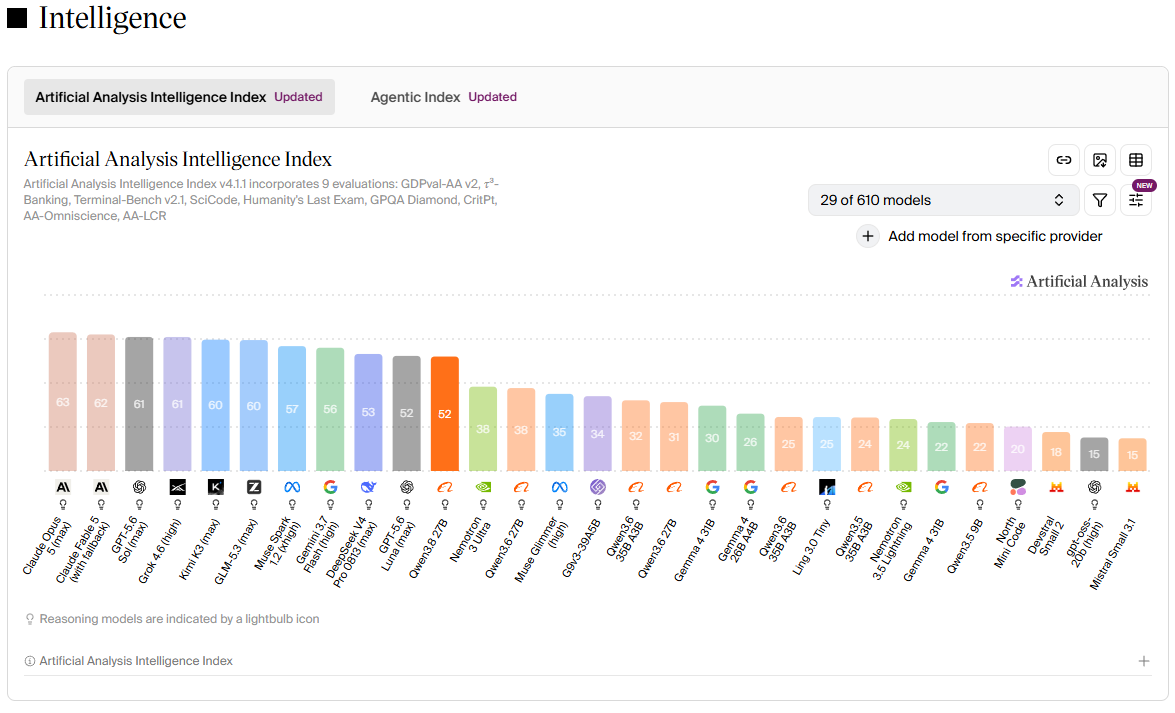Image resolution: width=1175 pixels, height=713 pixels.
Task: Click 'Reasoning models are indicated by a lightbulb icon' note
Action: [179, 619]
